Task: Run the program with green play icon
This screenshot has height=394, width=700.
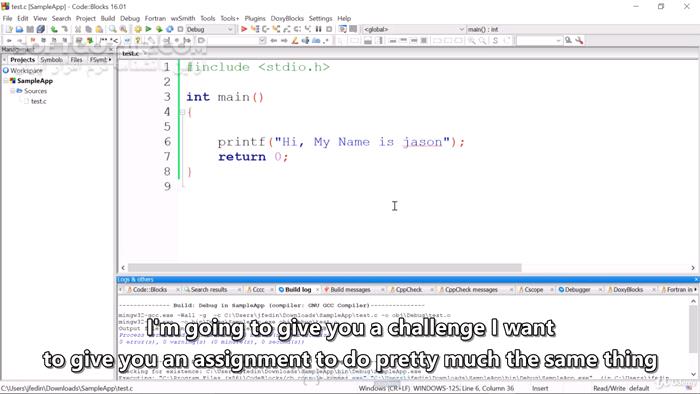Action: pos(148,29)
